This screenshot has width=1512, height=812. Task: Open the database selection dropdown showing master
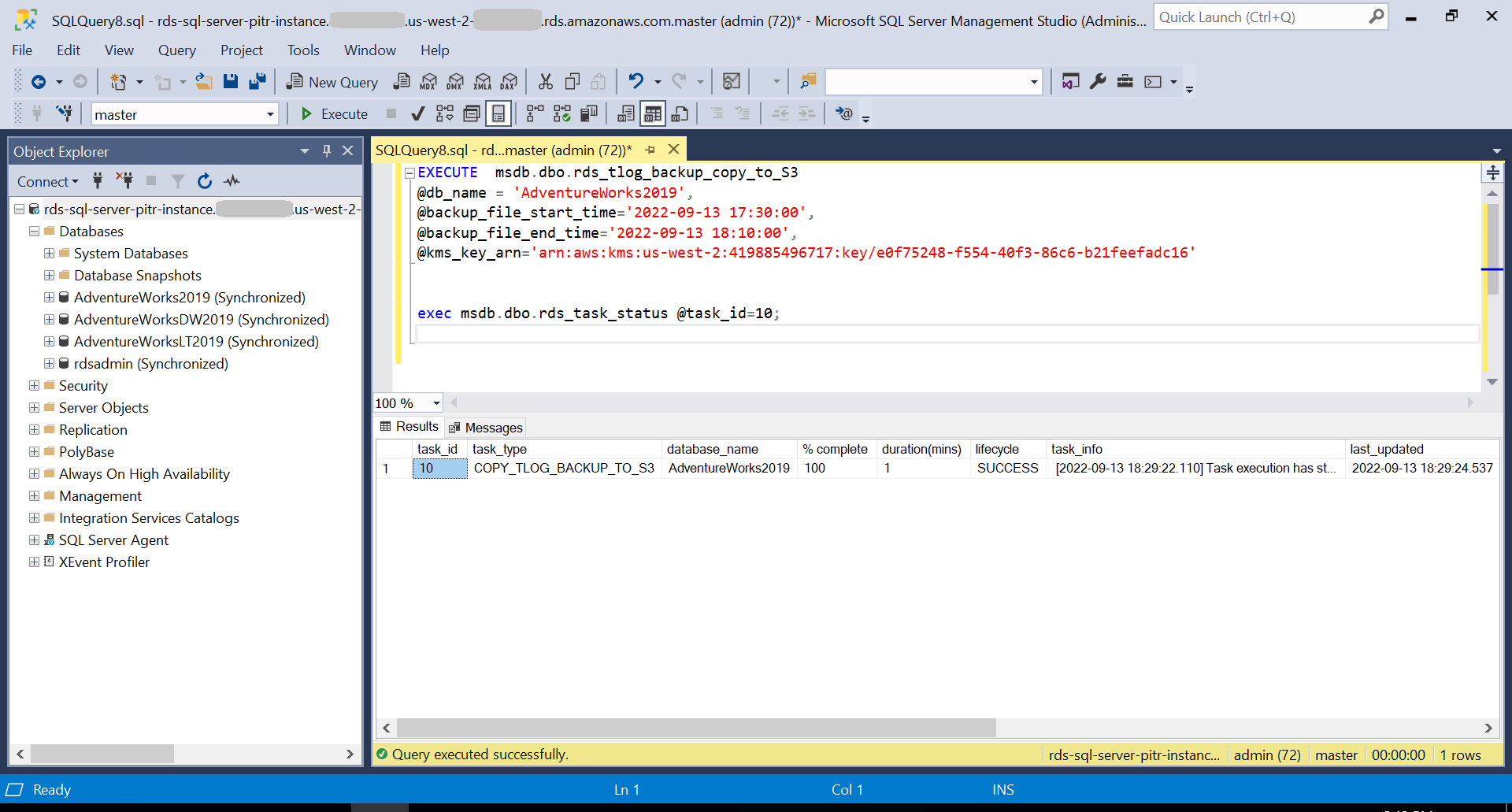[x=271, y=113]
